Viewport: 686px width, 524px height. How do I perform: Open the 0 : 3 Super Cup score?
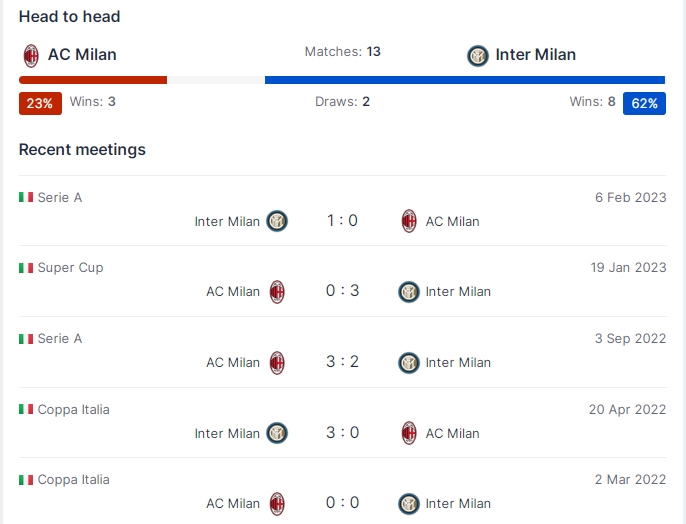pyautogui.click(x=342, y=292)
